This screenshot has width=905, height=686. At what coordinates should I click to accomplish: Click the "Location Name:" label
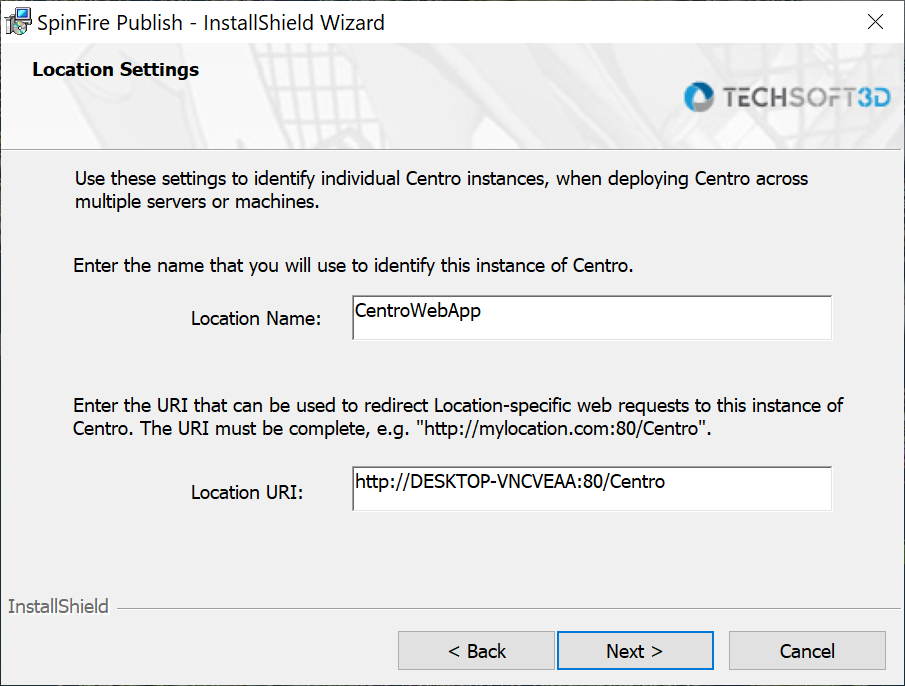click(256, 319)
